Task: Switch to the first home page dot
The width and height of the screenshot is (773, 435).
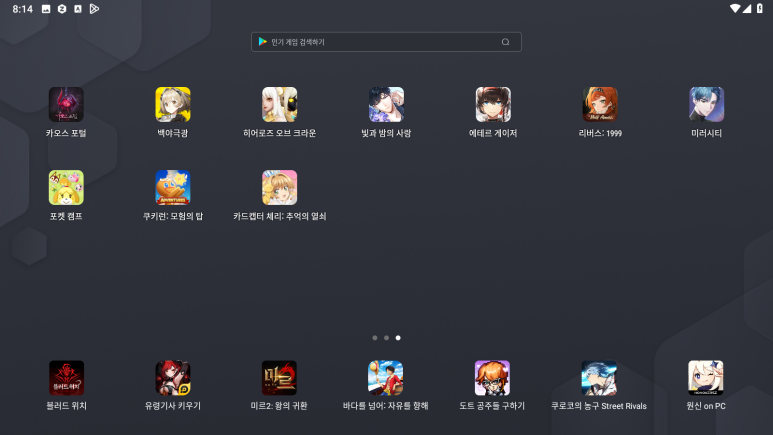Action: [375, 338]
